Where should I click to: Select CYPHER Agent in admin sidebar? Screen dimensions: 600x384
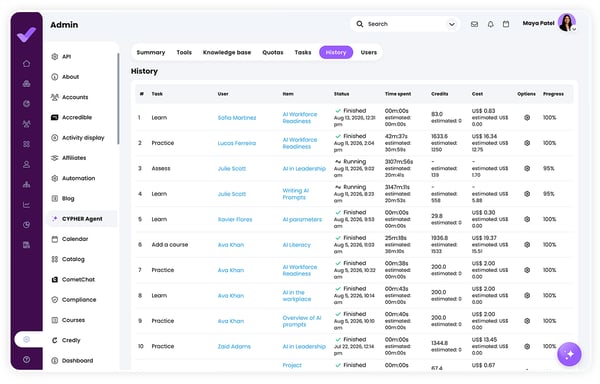[x=82, y=219]
